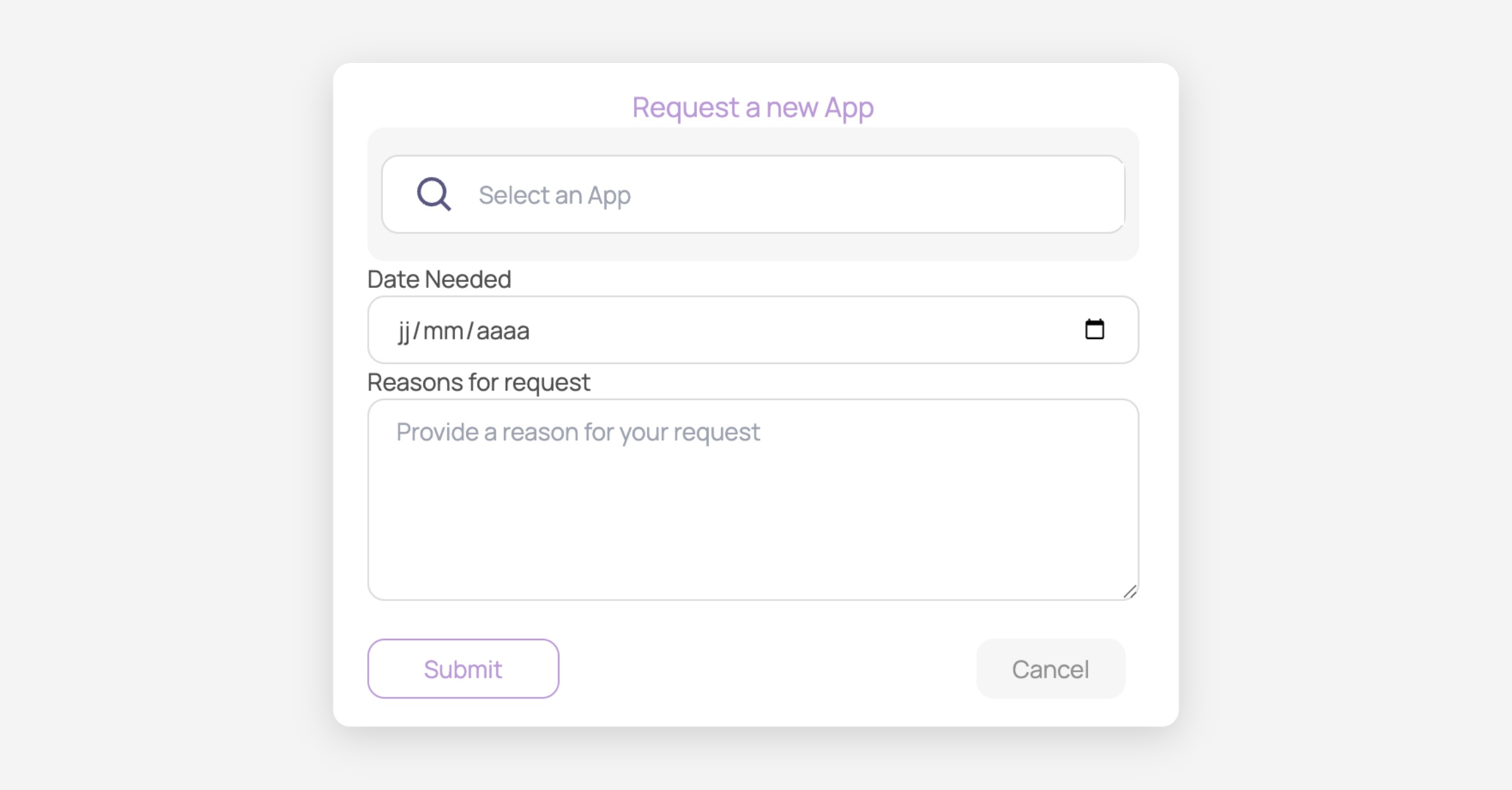Select the day segment "jj" of date
The image size is (1512, 790).
point(404,331)
